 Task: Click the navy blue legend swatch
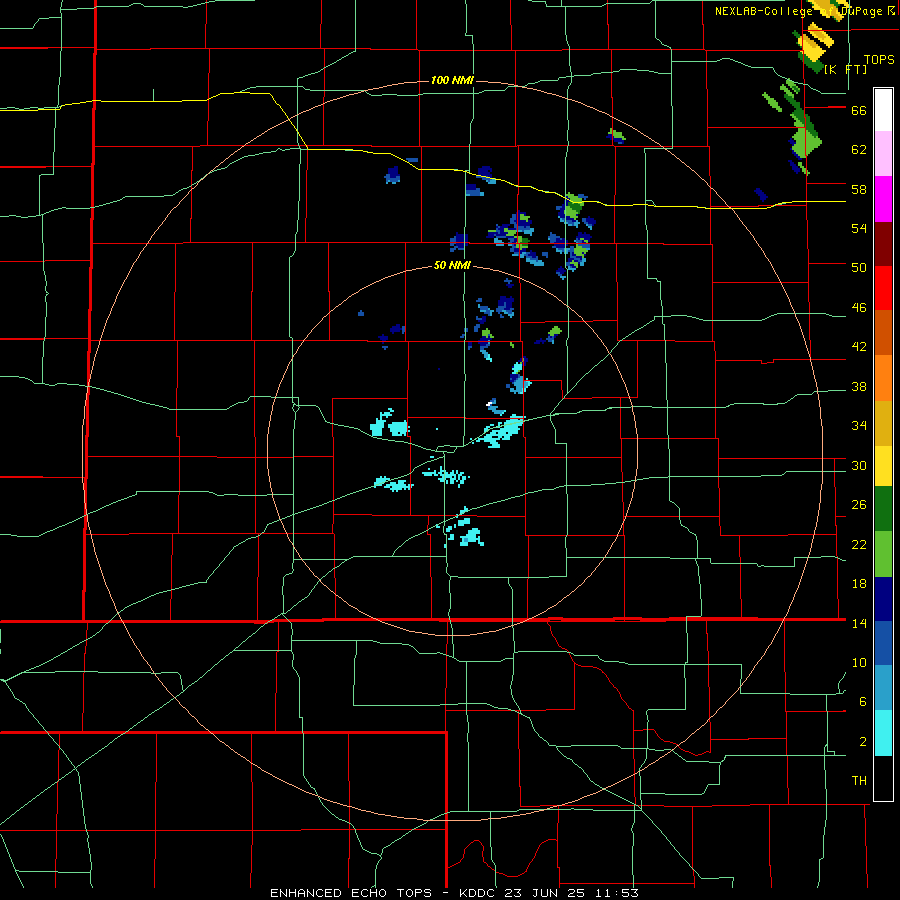coord(883,599)
